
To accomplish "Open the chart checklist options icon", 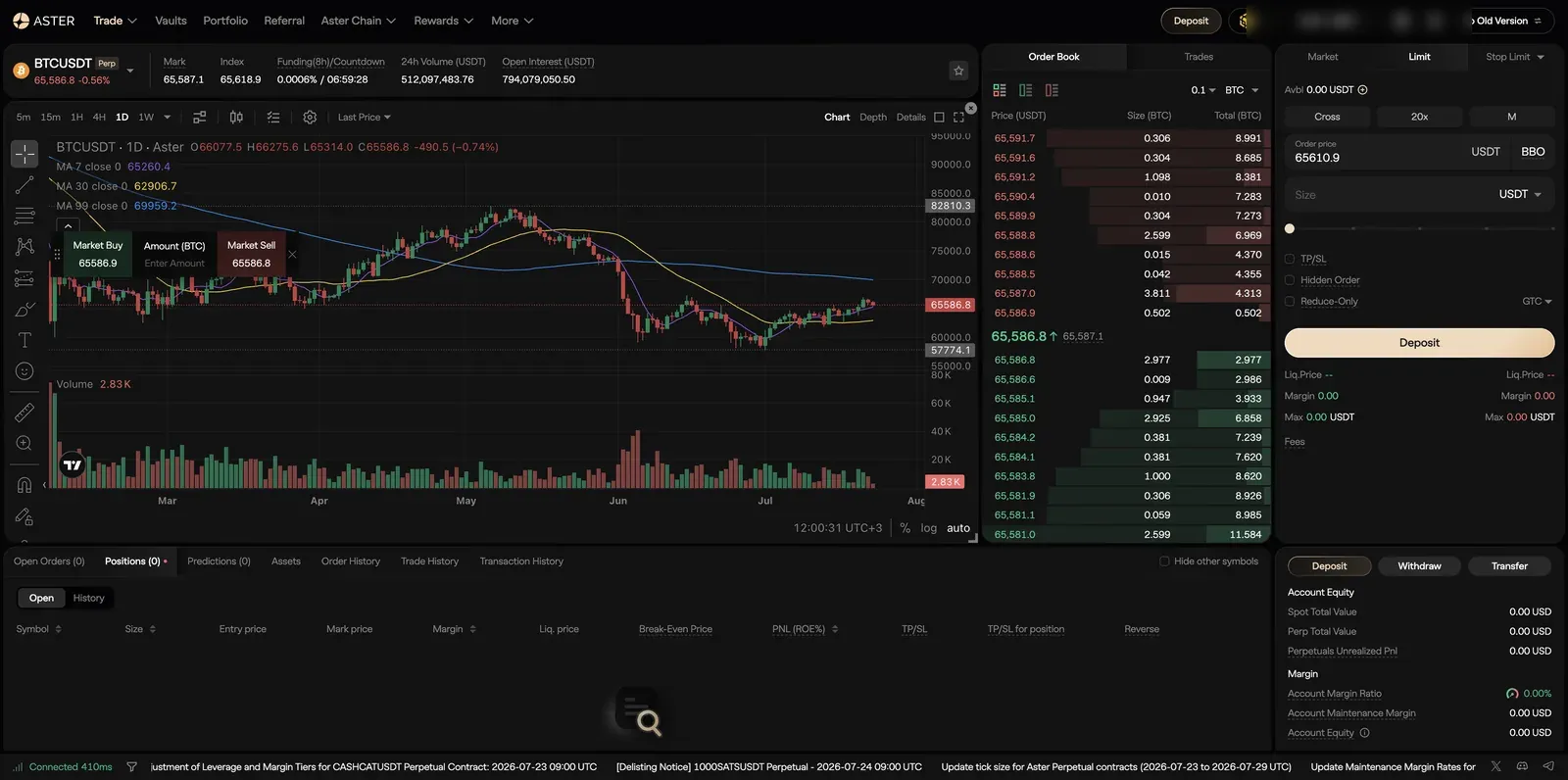I will (x=273, y=118).
